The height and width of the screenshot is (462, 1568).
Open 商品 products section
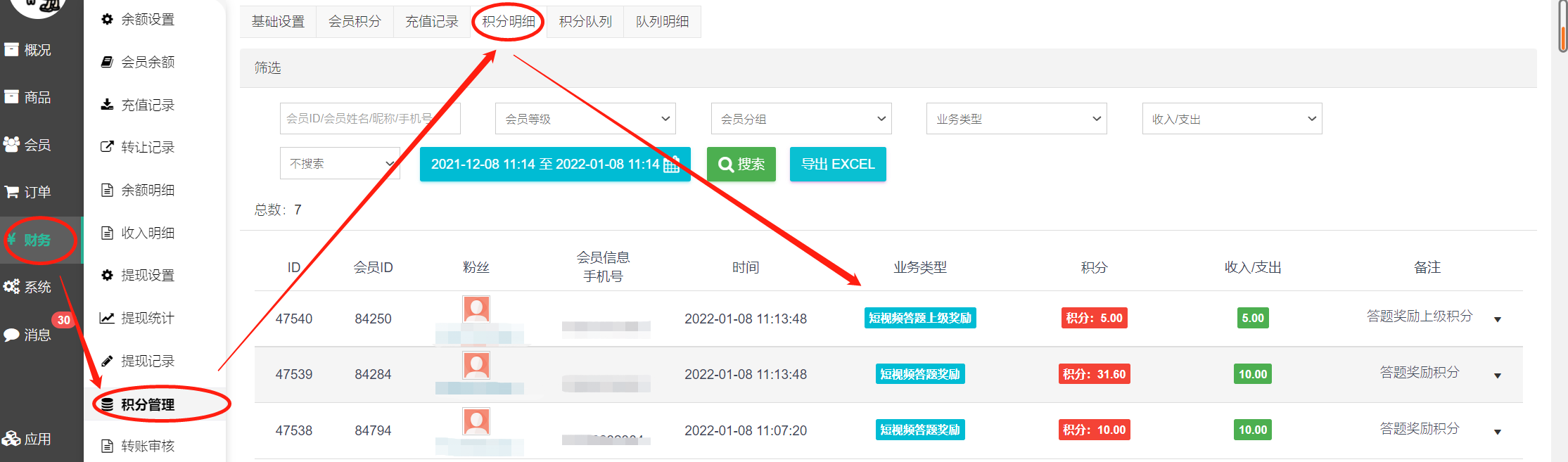click(28, 97)
